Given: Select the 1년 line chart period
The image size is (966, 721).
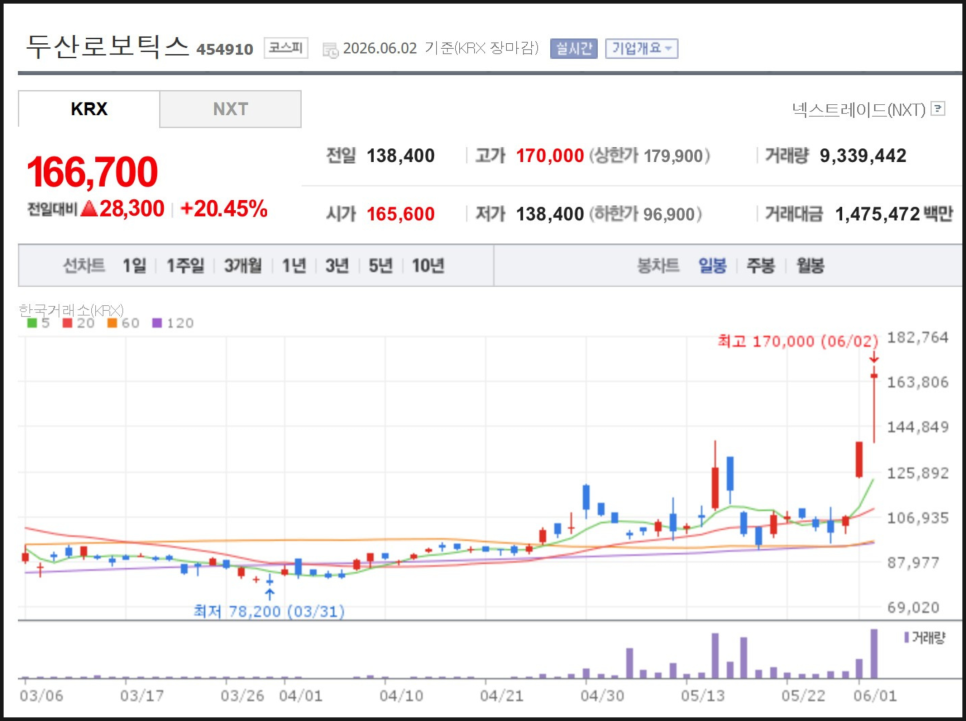Looking at the screenshot, I should coord(294,266).
